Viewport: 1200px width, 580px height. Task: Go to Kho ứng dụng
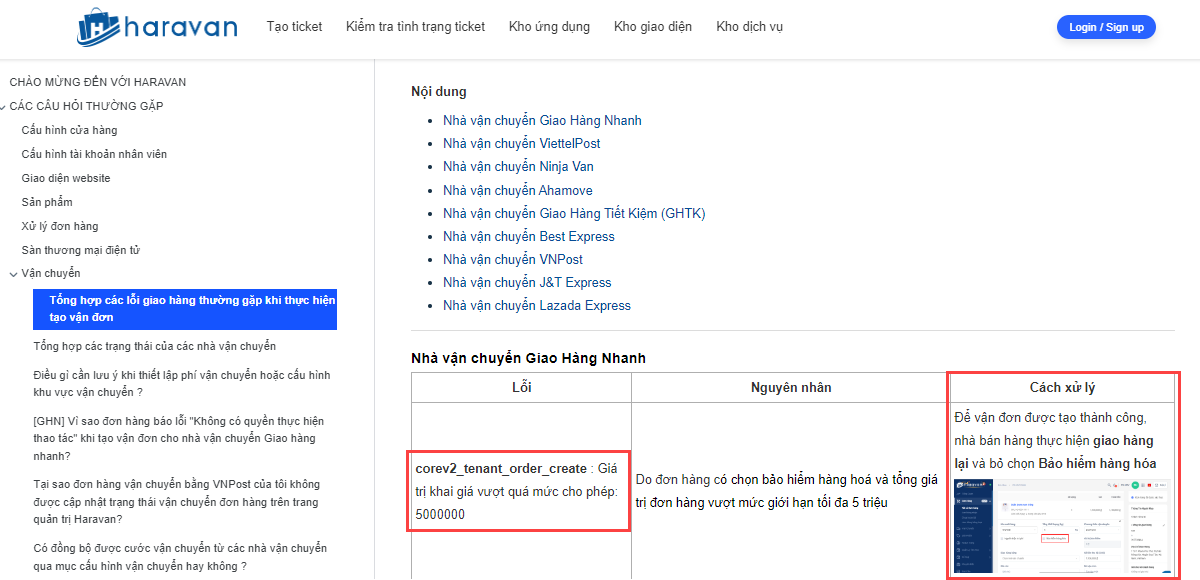[x=549, y=27]
